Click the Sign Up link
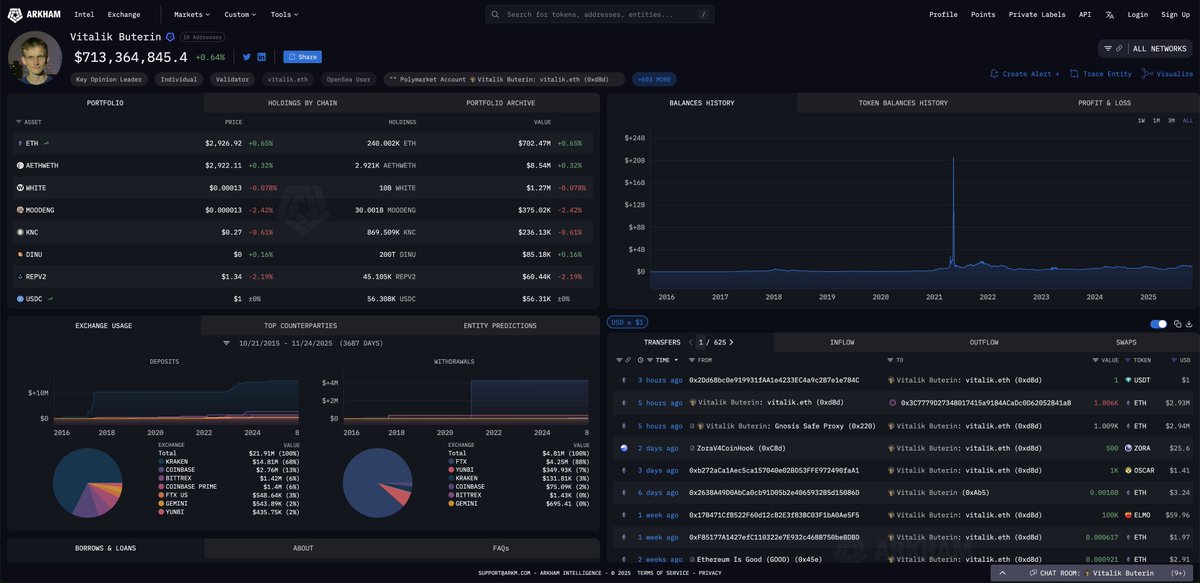The width and height of the screenshot is (1200, 583). click(1176, 15)
